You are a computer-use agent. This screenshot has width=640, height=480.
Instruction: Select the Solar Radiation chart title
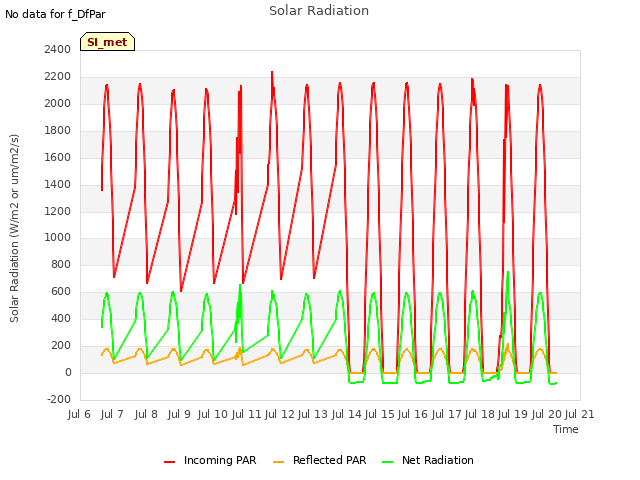[x=319, y=11]
